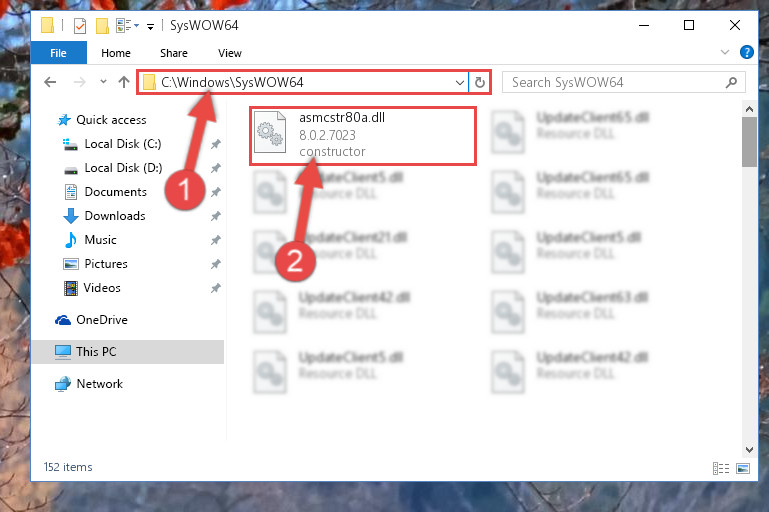Expand the ribbon chevron
This screenshot has height=512, width=769.
pos(724,52)
